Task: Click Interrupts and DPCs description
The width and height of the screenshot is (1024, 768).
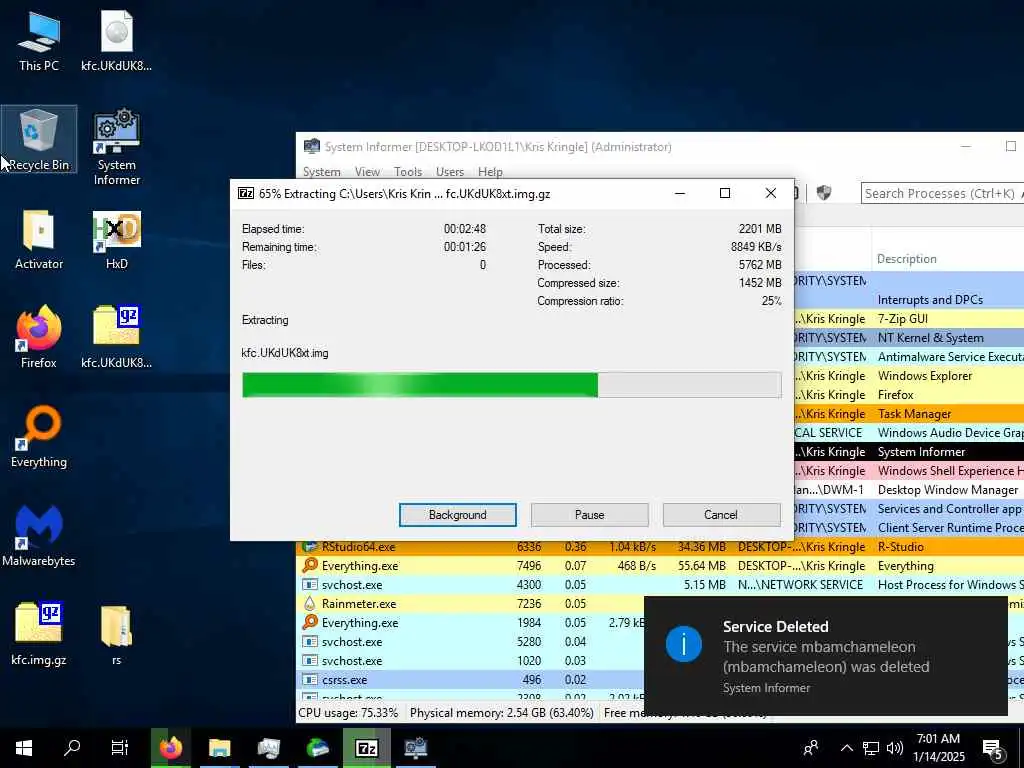Action: click(x=930, y=300)
